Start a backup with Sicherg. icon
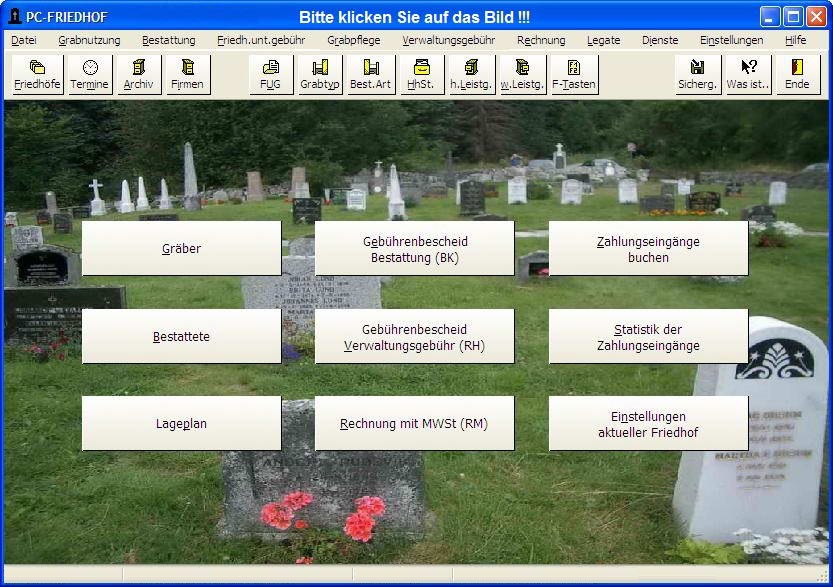The height and width of the screenshot is (587, 833). click(x=698, y=75)
